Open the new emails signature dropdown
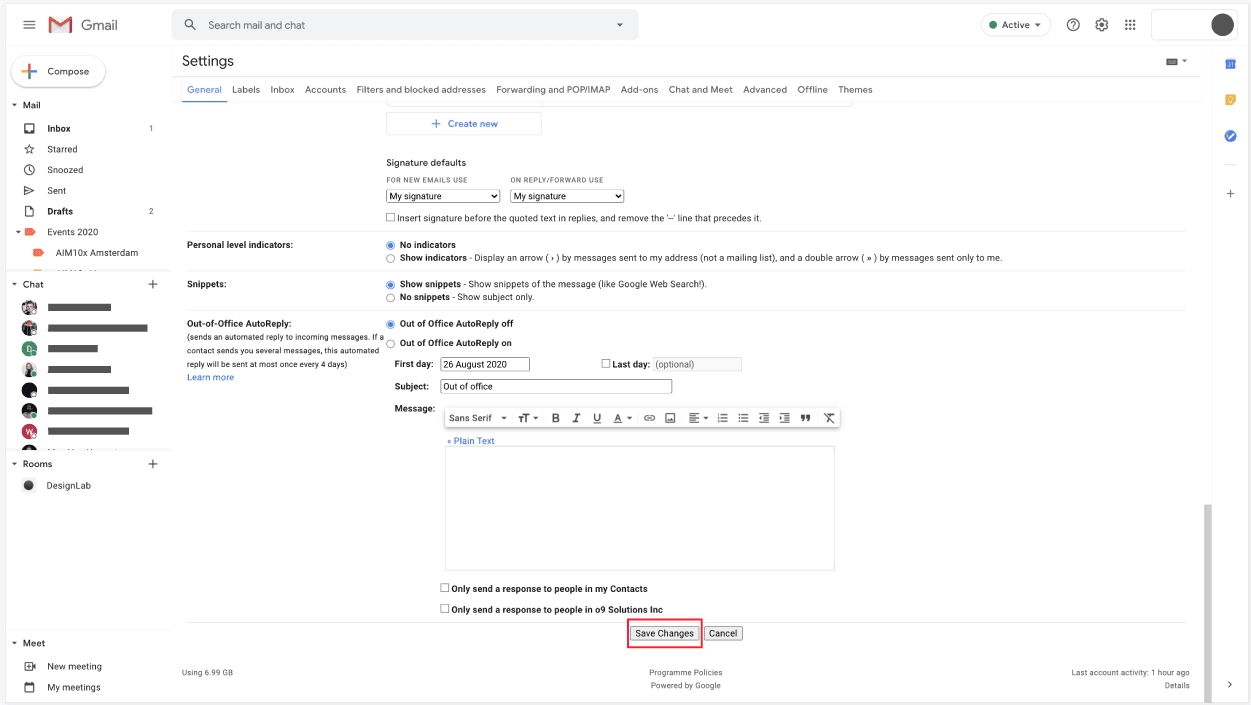The image size is (1251, 705). [x=443, y=197]
